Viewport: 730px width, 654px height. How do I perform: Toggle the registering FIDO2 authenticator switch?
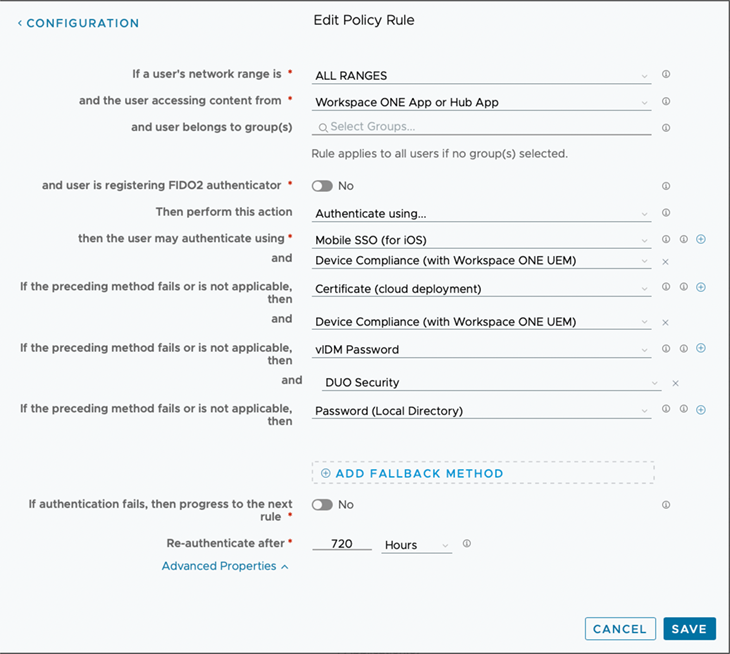(322, 186)
